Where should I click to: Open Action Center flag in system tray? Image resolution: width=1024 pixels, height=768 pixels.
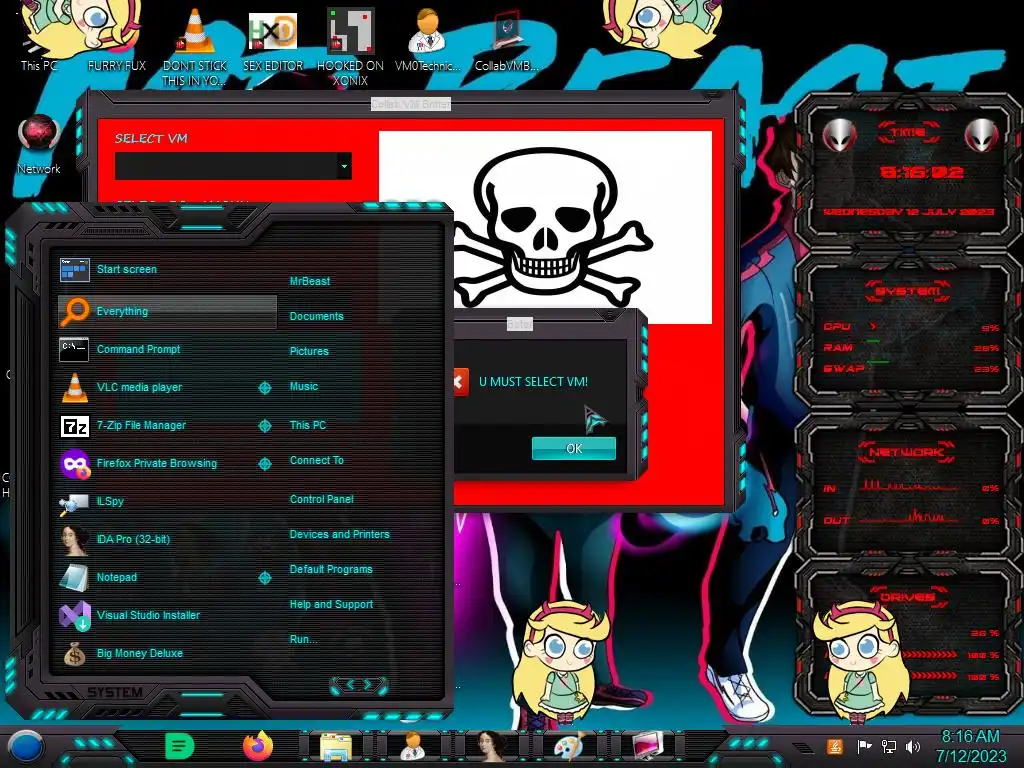[x=864, y=746]
